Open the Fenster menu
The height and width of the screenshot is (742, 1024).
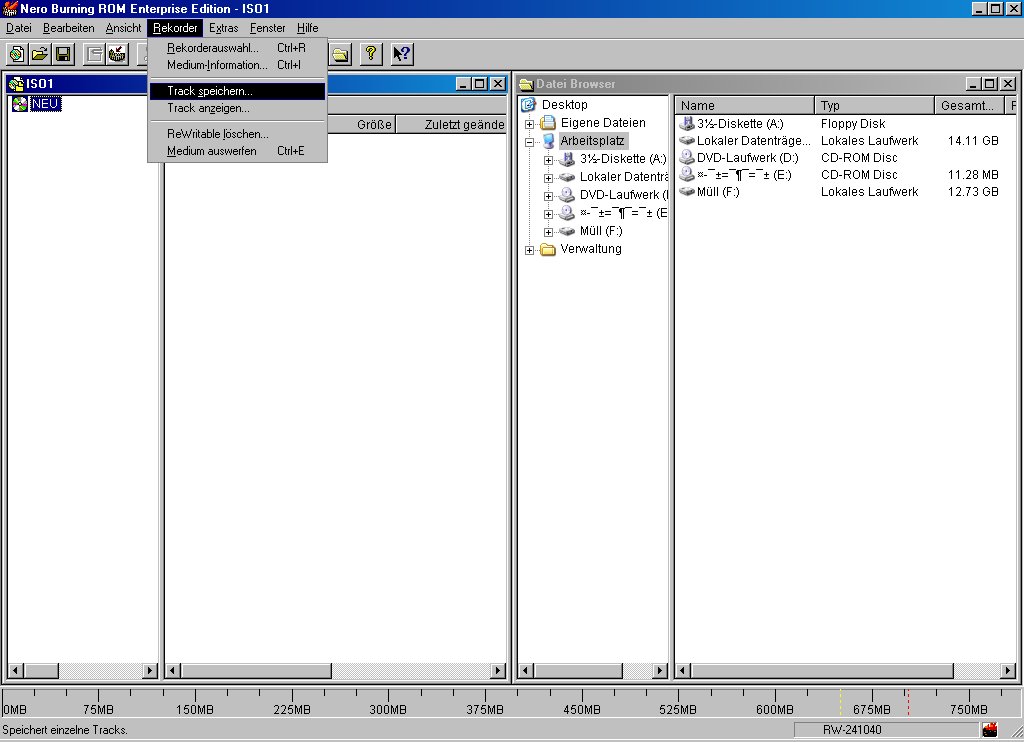[x=268, y=28]
